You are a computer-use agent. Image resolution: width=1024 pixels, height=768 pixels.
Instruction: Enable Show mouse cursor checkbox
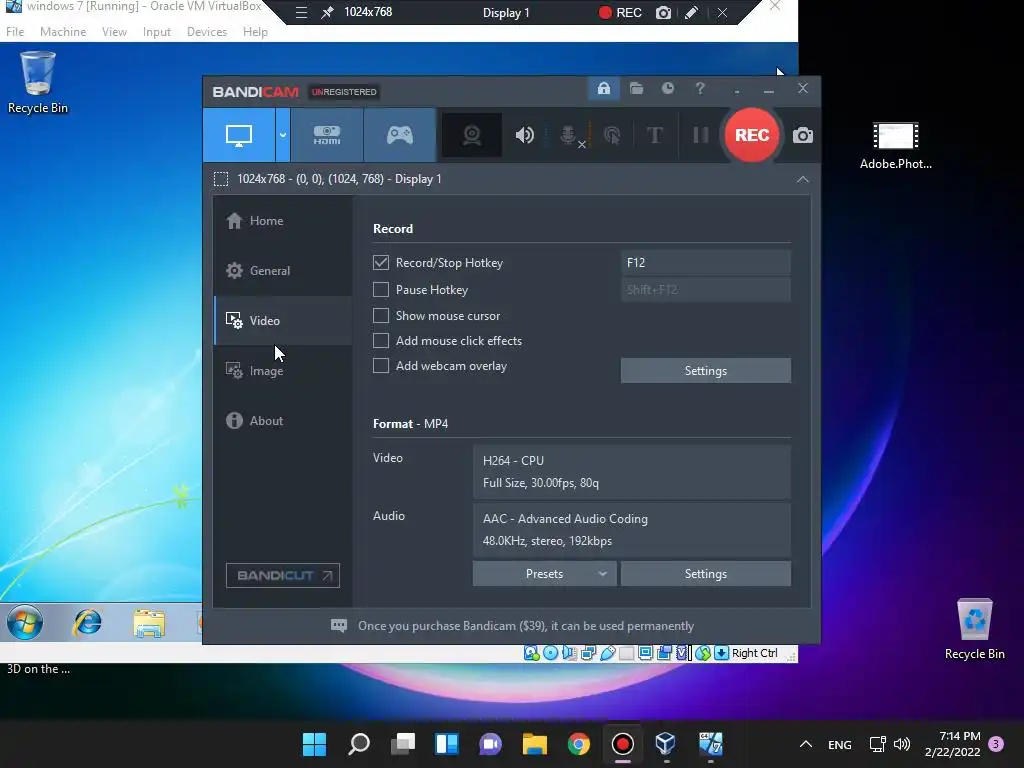(381, 315)
